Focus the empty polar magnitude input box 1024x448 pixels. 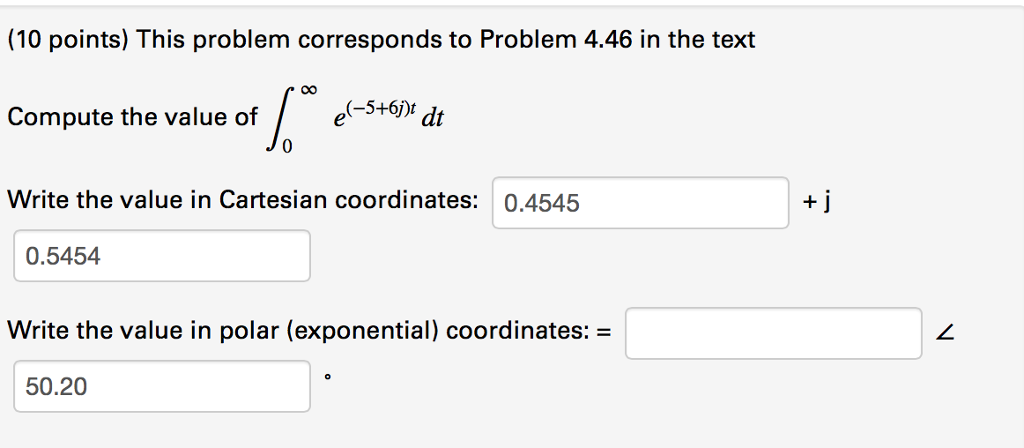point(773,333)
